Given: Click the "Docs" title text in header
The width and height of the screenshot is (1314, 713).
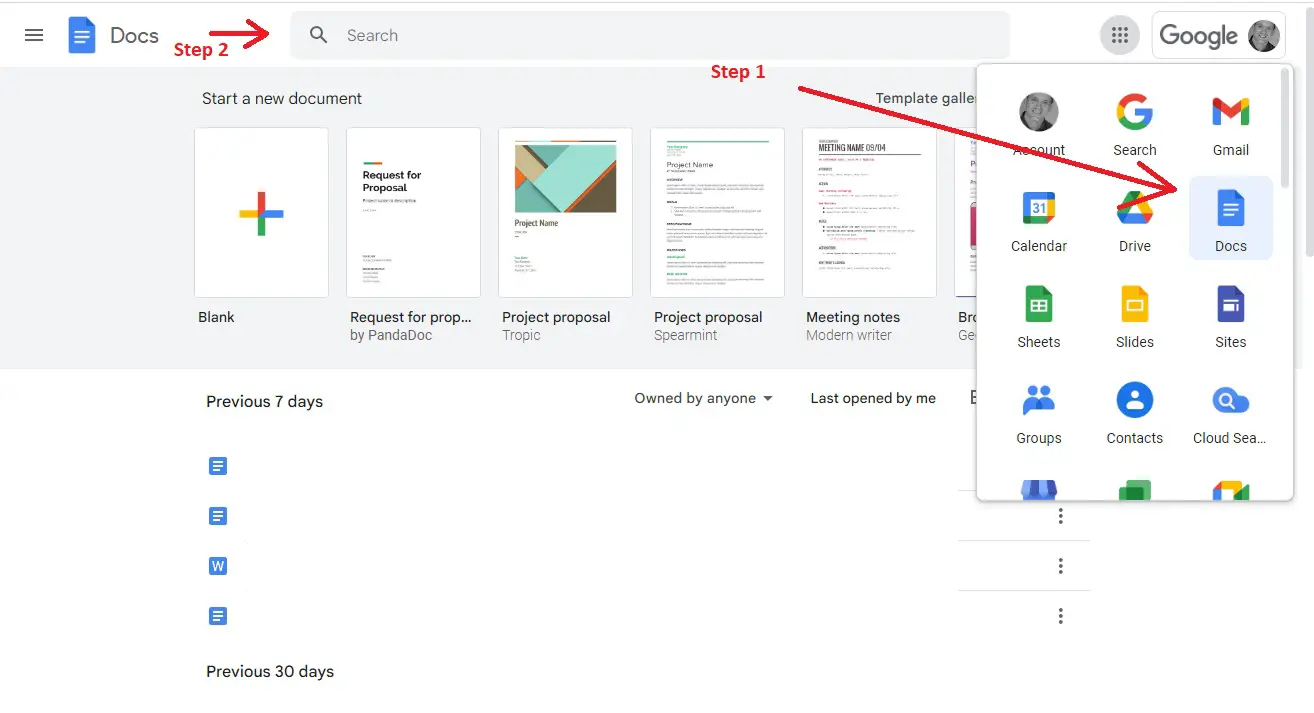Looking at the screenshot, I should pyautogui.click(x=134, y=35).
